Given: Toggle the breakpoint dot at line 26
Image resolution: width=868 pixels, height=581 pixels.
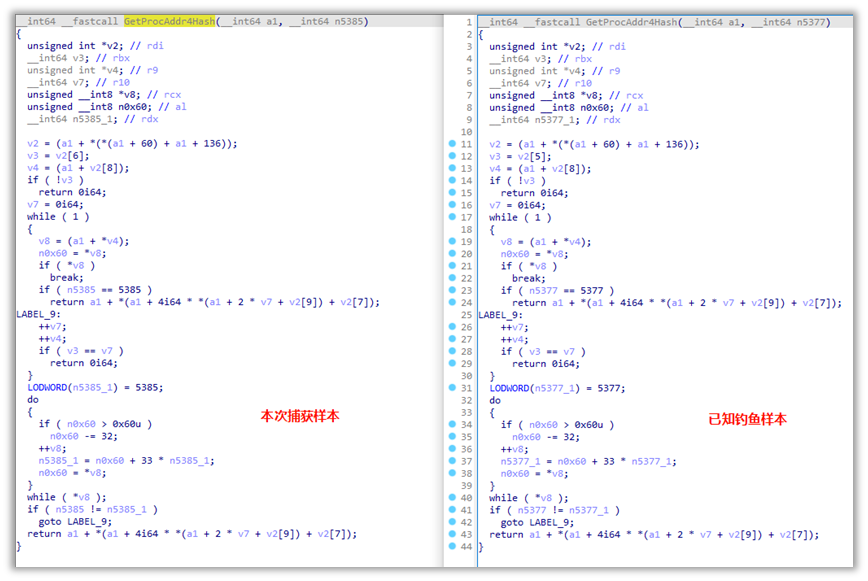Looking at the screenshot, I should click(452, 326).
